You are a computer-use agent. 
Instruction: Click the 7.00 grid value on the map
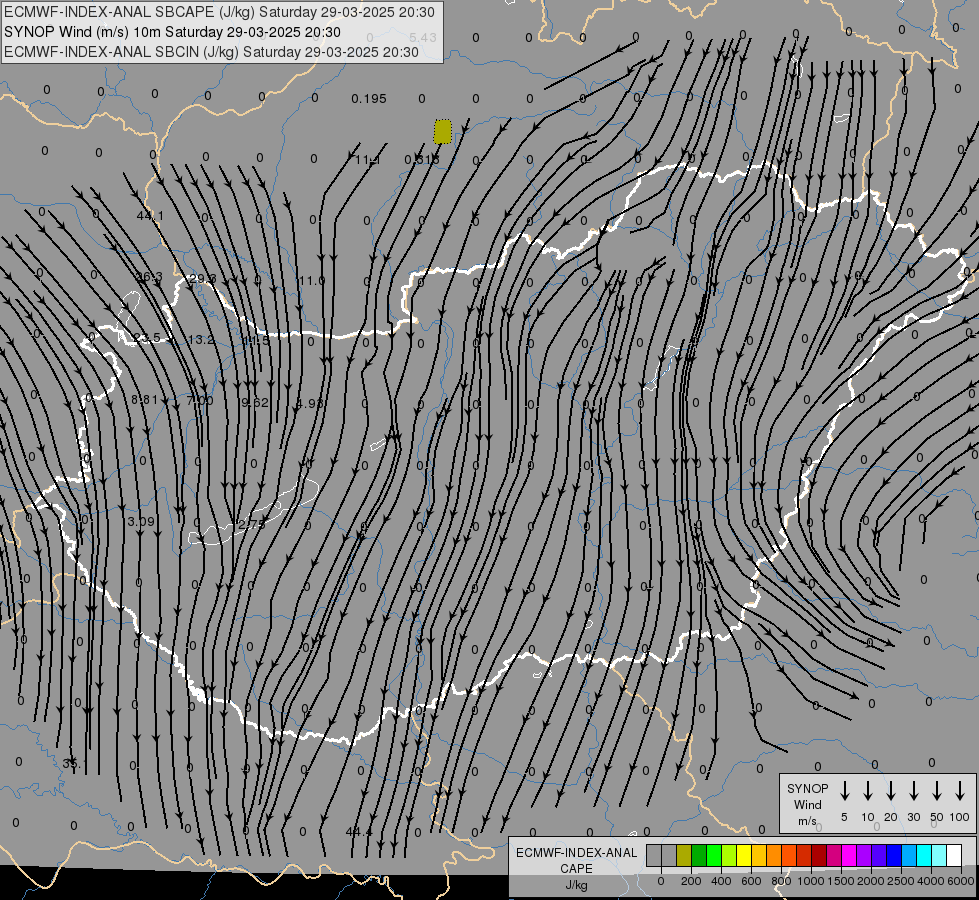200,401
